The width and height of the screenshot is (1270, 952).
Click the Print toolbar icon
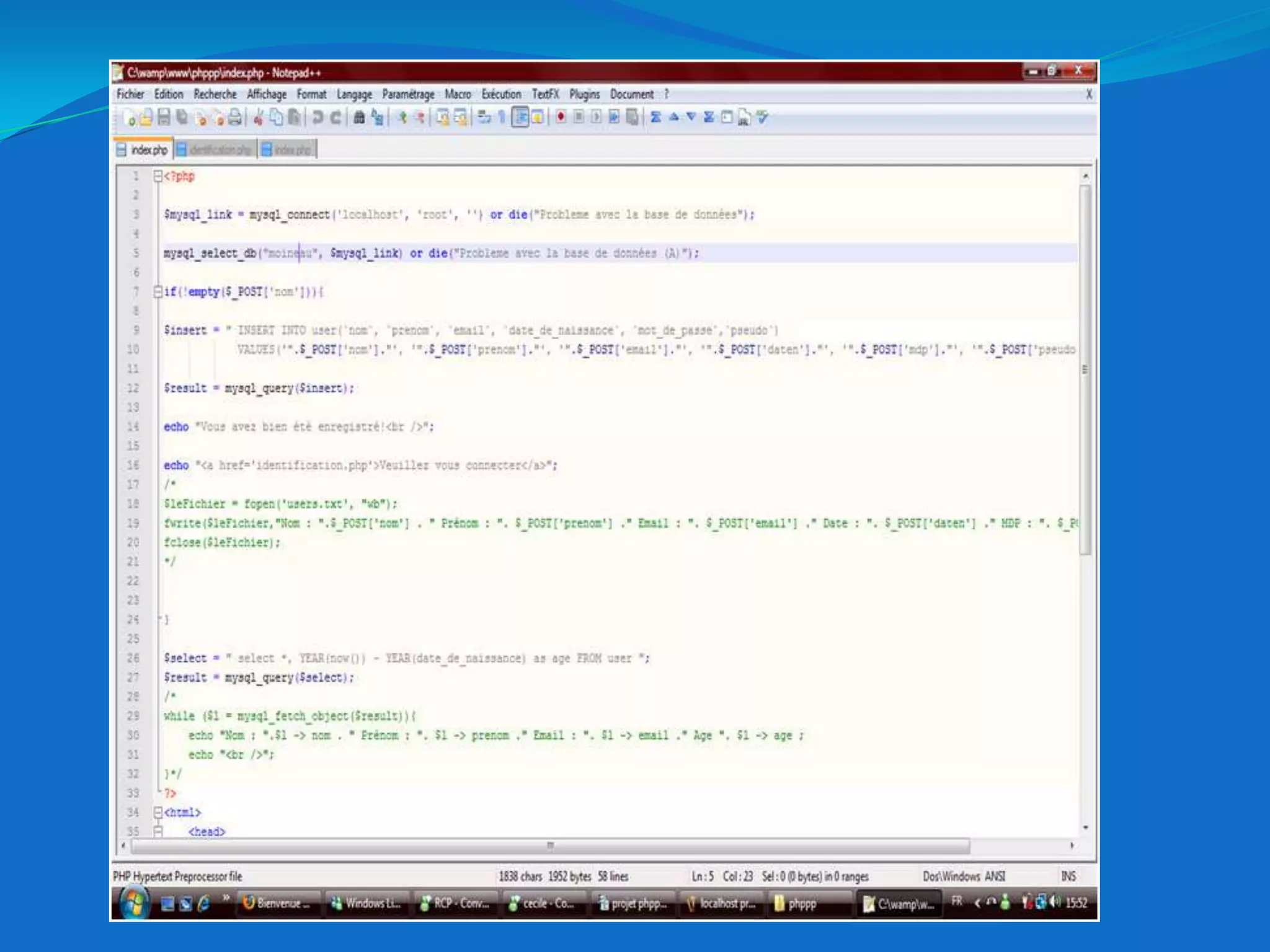click(234, 117)
